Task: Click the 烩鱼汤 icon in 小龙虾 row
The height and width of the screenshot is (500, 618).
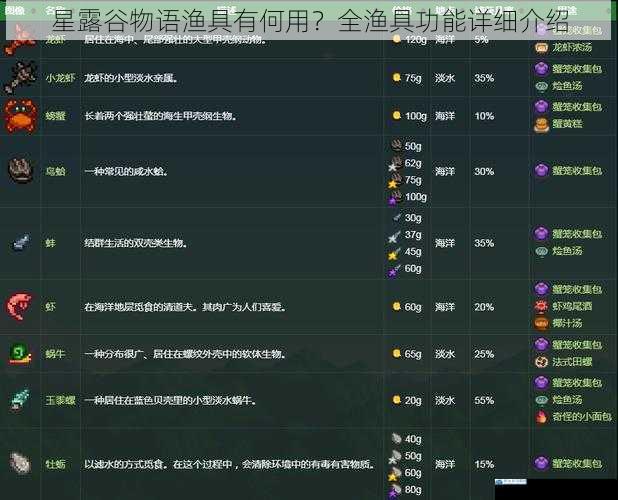Action: pyautogui.click(x=541, y=86)
